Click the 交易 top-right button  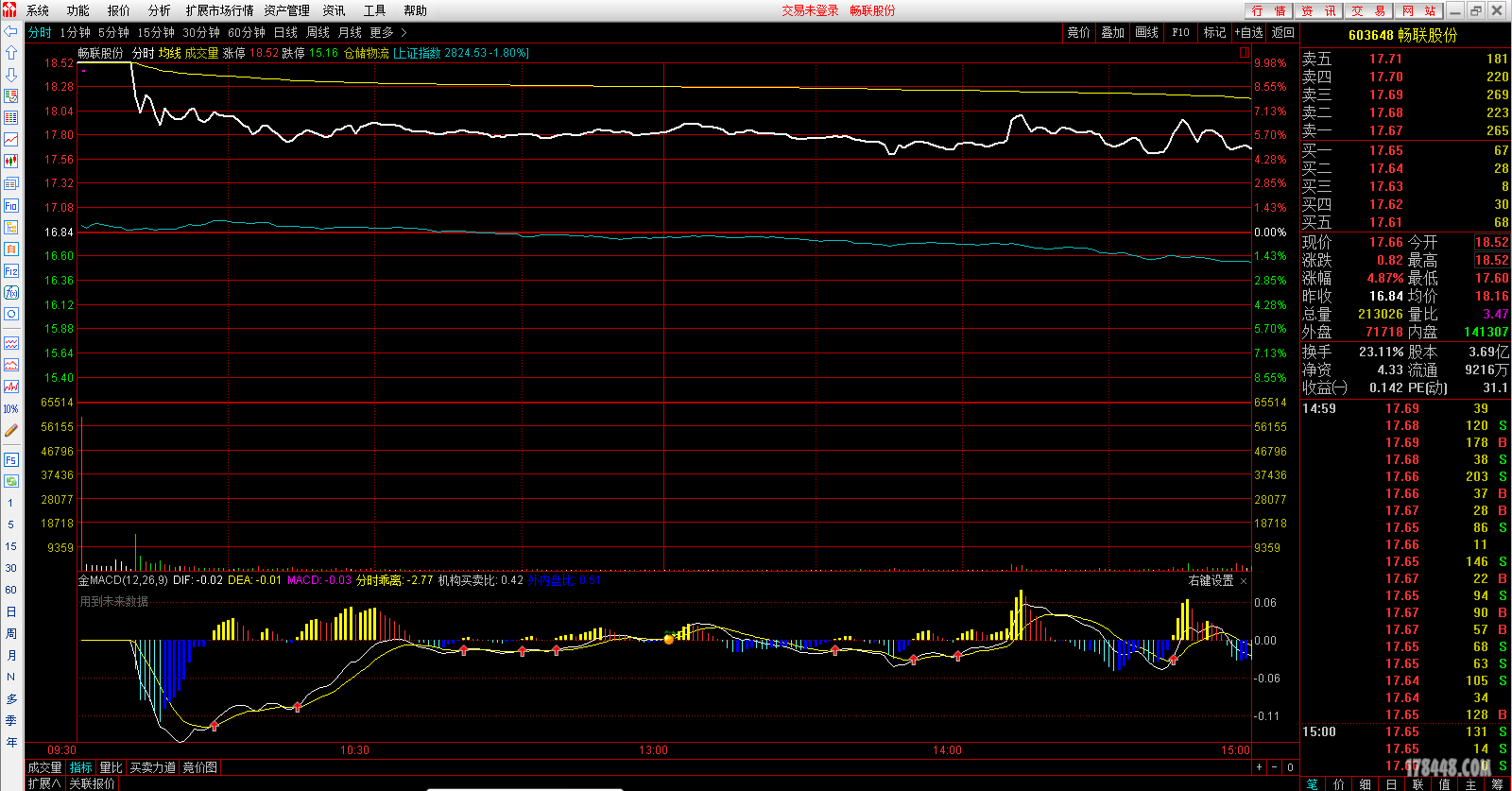[x=1369, y=10]
